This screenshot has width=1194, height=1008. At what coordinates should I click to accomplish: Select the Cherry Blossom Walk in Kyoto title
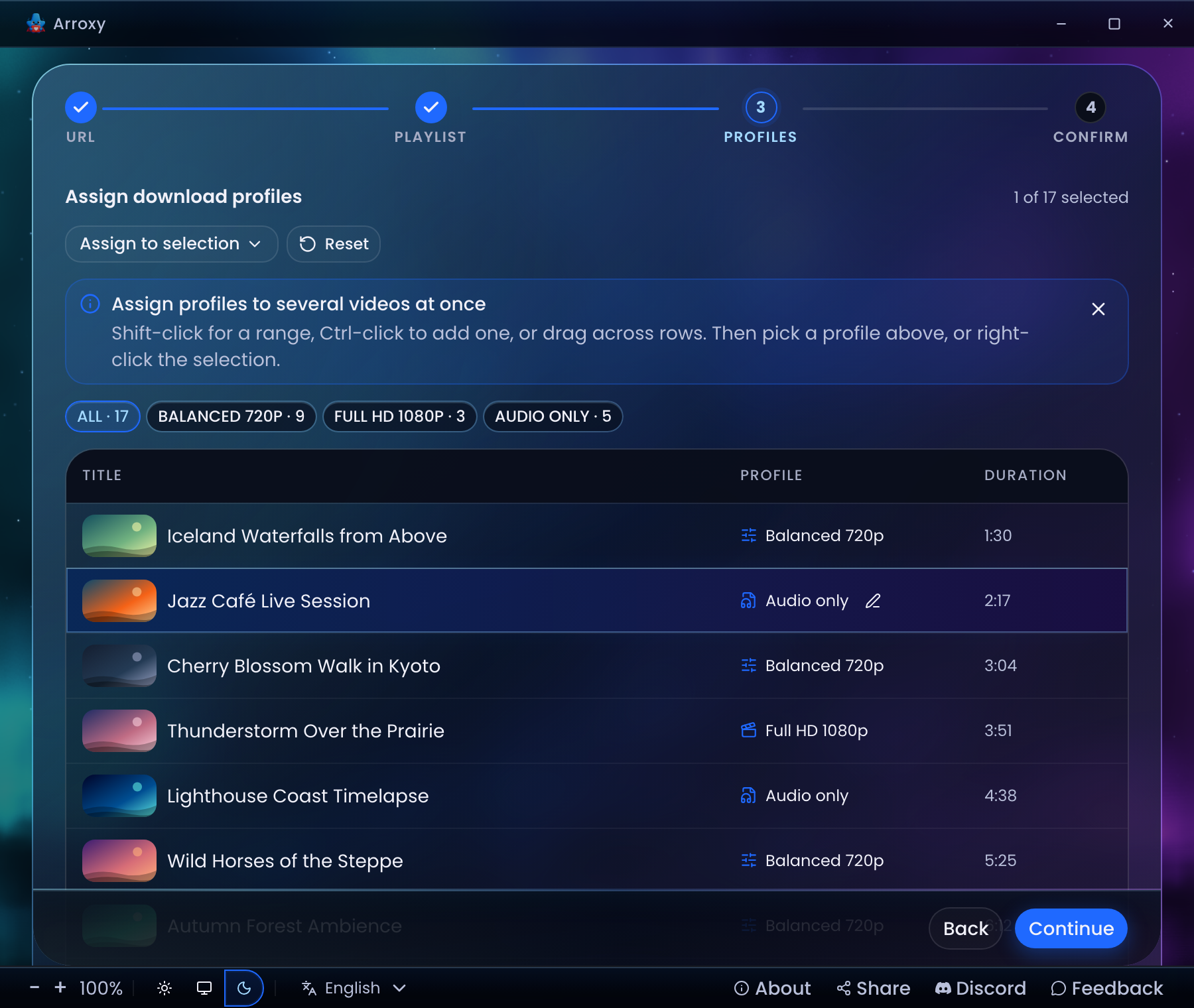(304, 666)
